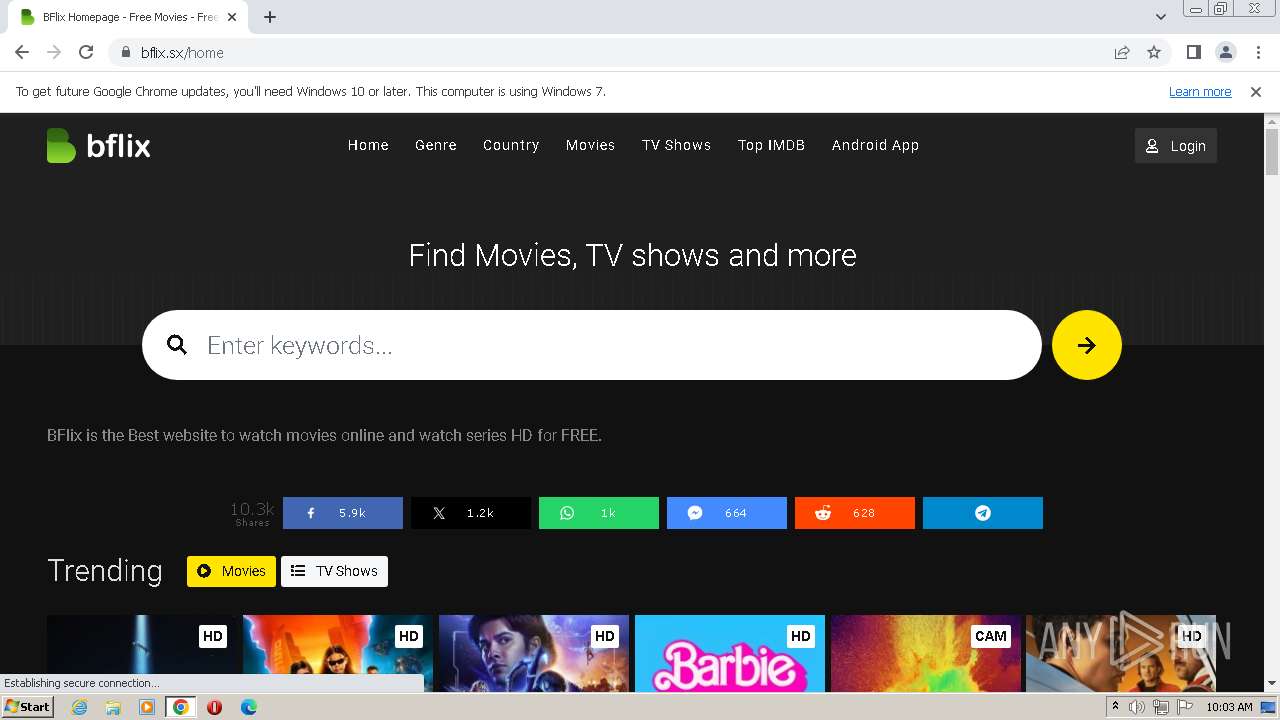Image resolution: width=1280 pixels, height=720 pixels.
Task: Show hidden system tray icons
Action: pyautogui.click(x=1115, y=707)
